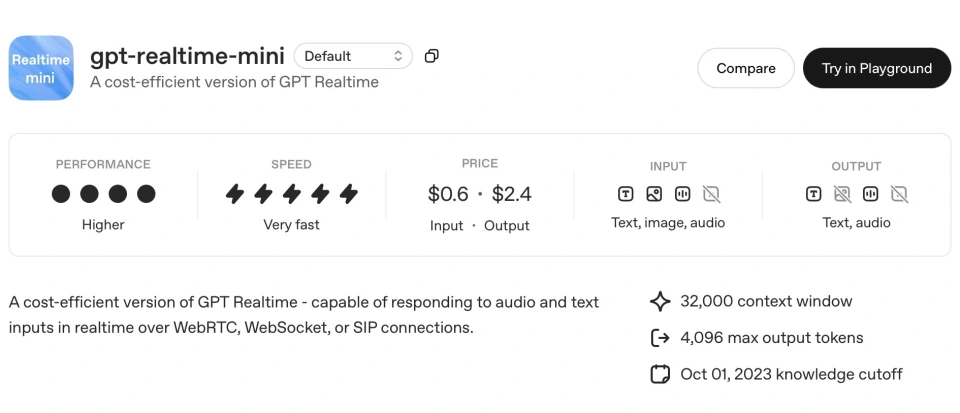The image size is (960, 413).
Task: Copy model name with copy icon
Action: 431,56
